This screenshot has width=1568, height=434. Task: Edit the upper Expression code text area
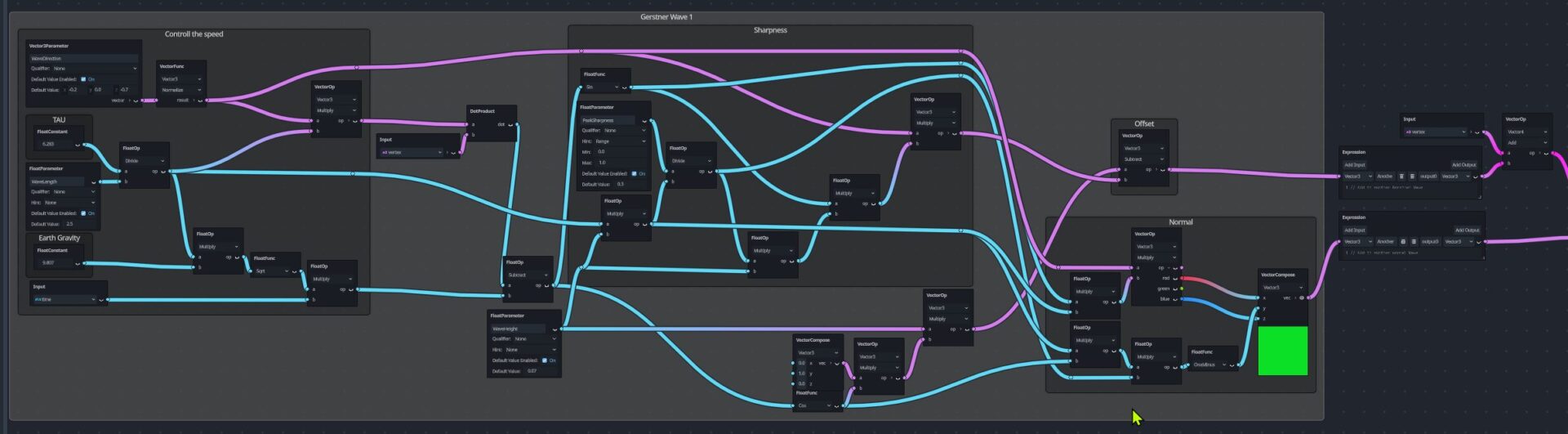pos(1410,190)
